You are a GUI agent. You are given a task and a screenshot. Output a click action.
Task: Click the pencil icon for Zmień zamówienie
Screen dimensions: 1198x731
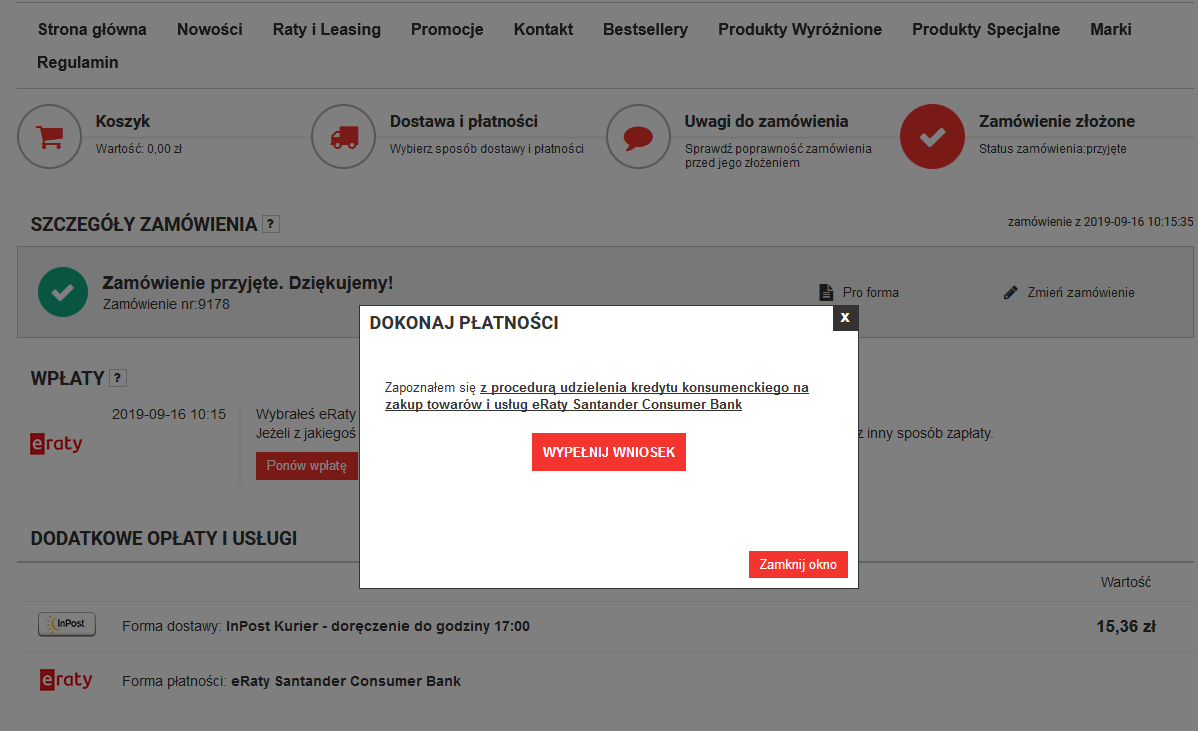pyautogui.click(x=1010, y=293)
